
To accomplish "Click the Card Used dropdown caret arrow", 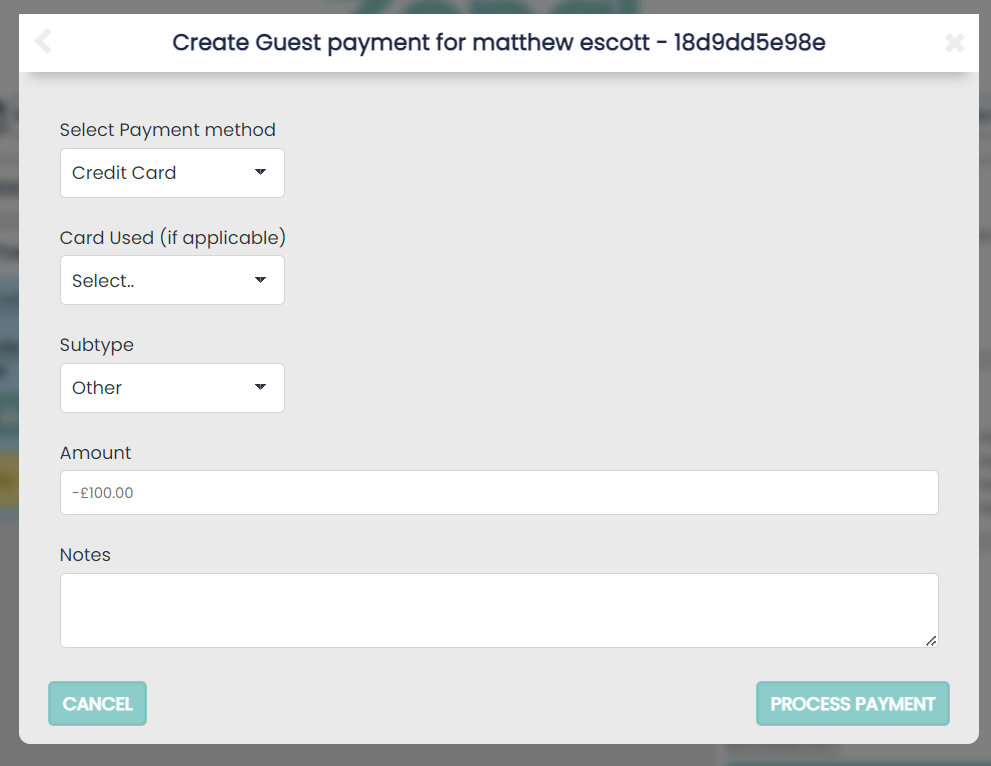I will click(x=260, y=279).
